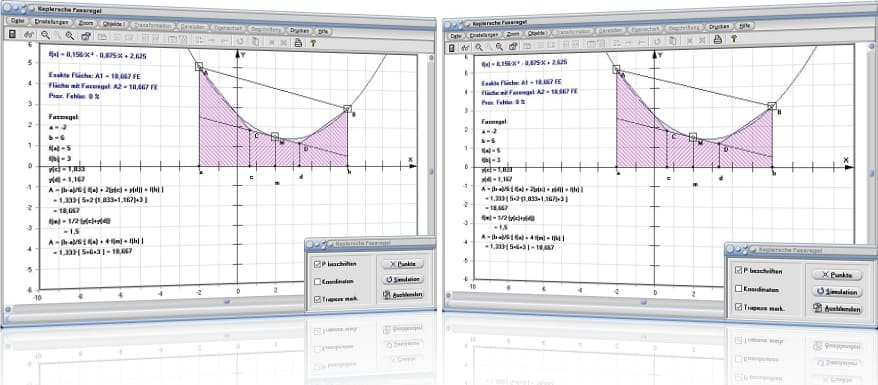This screenshot has width=878, height=385.
Task: Enable Koordinaten checkbox in left dialog
Action: [x=317, y=281]
